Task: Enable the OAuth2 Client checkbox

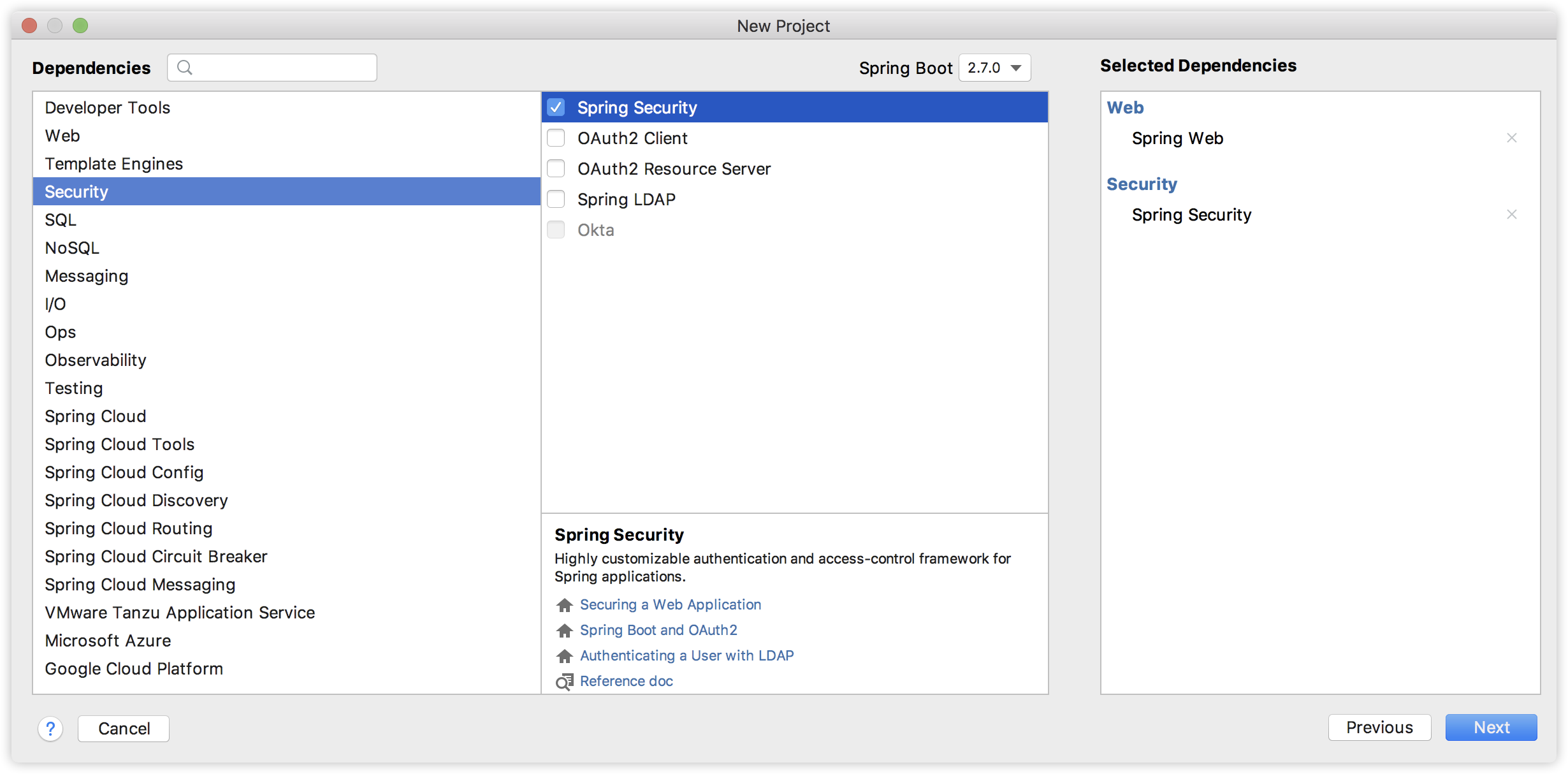Action: [556, 138]
